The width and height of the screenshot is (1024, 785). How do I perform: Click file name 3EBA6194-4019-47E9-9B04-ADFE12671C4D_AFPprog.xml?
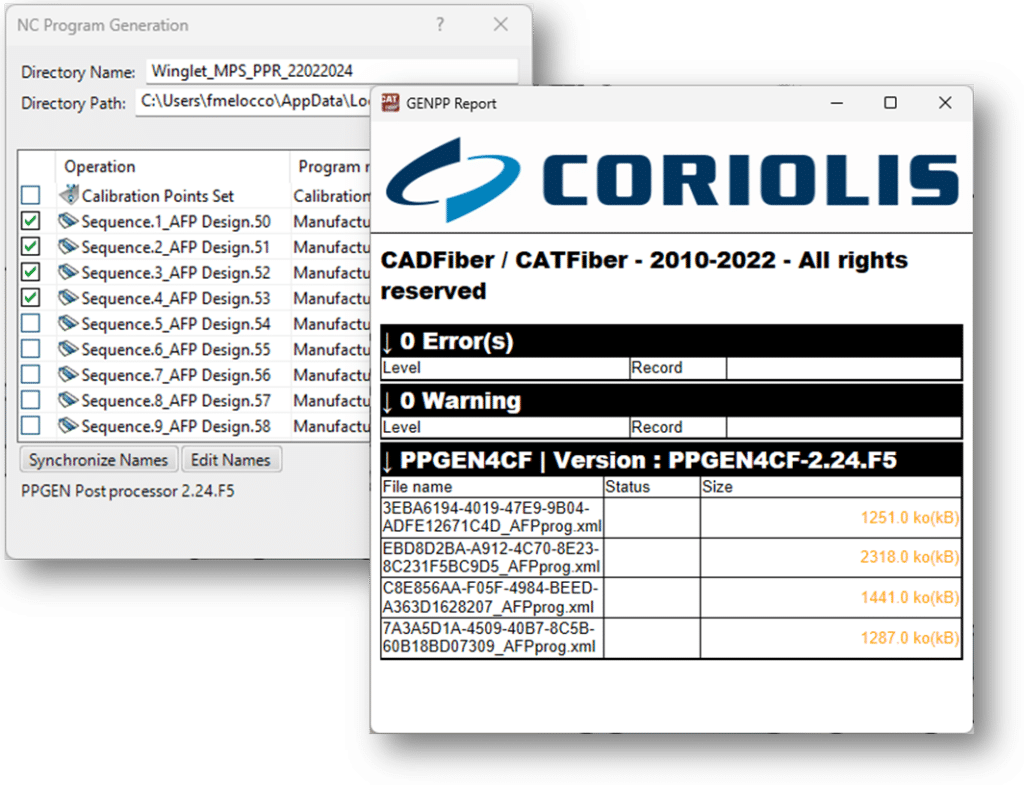pyautogui.click(x=492, y=517)
